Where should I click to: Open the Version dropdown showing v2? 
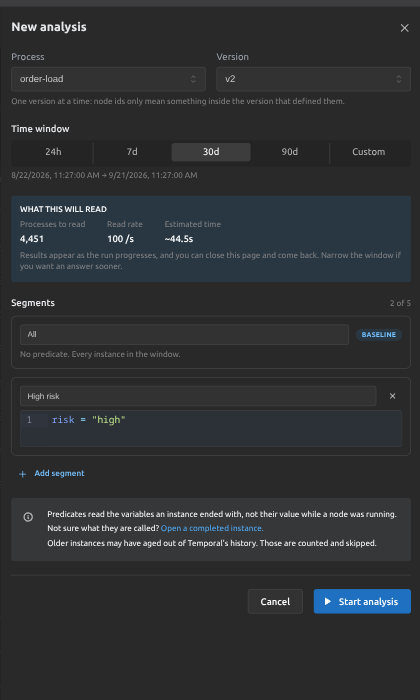click(x=313, y=79)
